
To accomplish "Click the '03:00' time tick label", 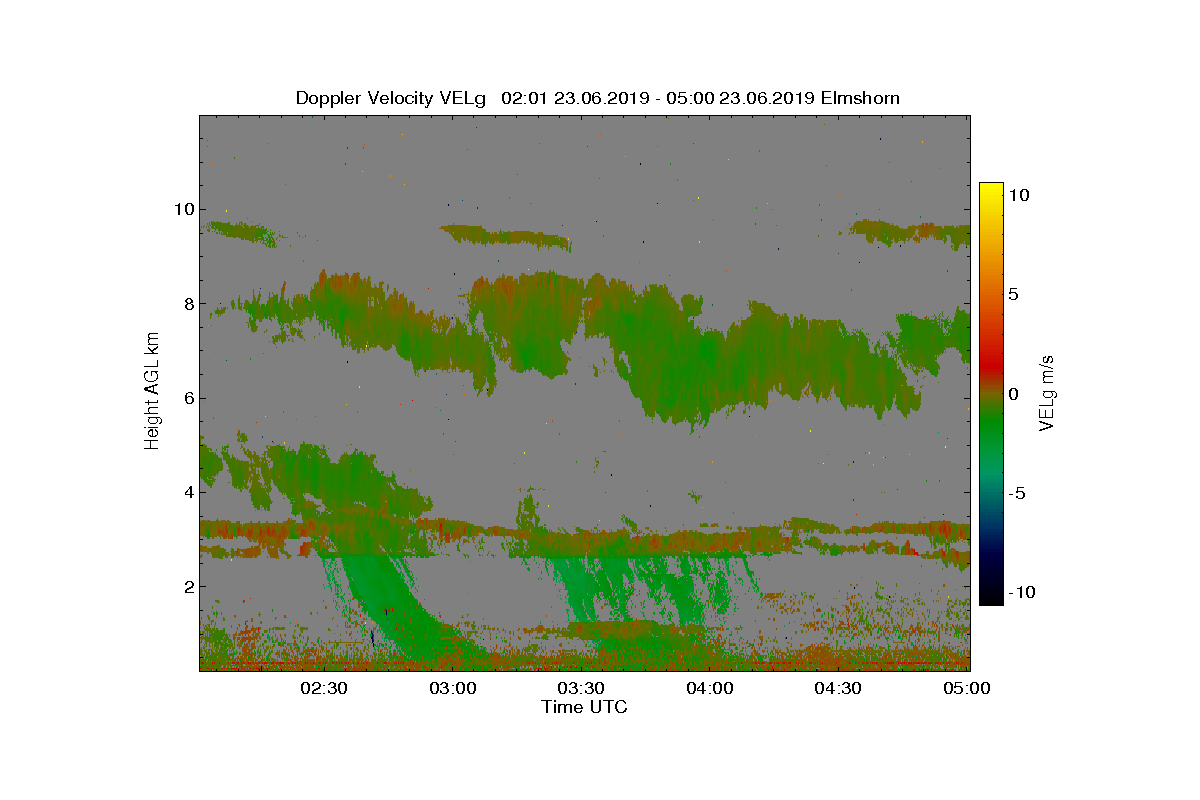I will click(453, 688).
